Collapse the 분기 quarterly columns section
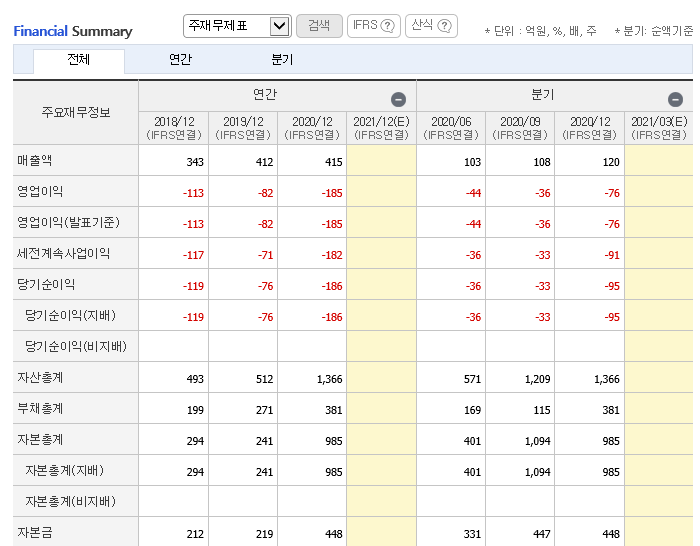The width and height of the screenshot is (700, 546). pos(675,99)
